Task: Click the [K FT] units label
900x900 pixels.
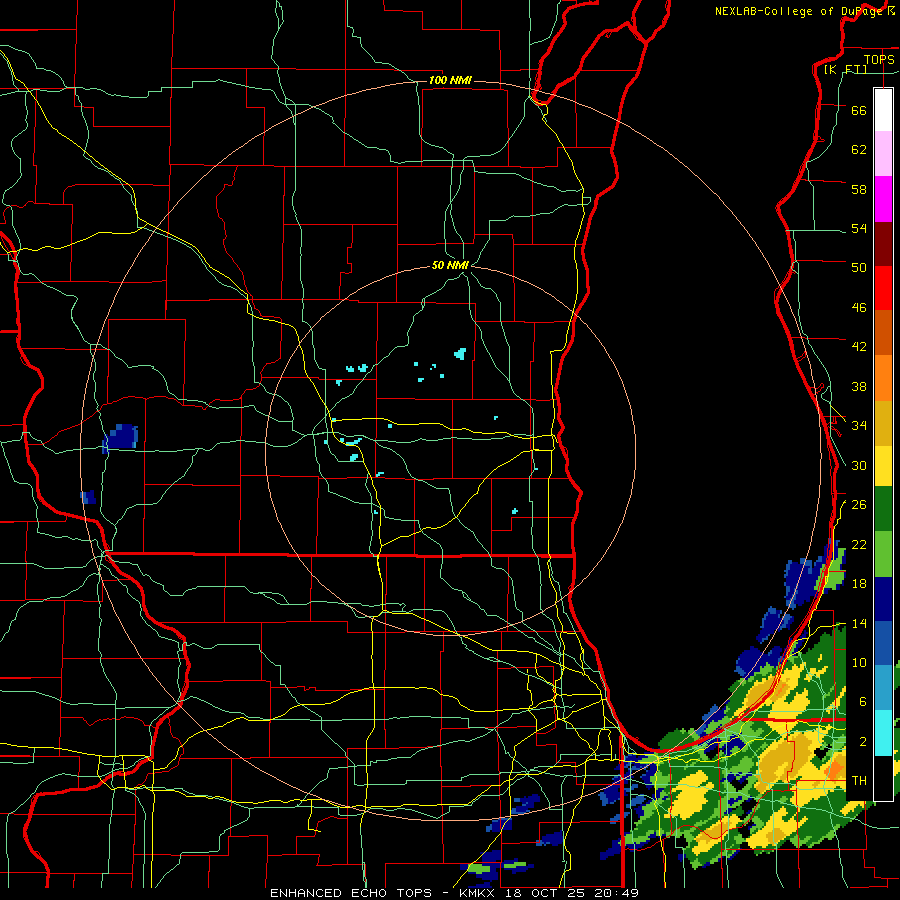Action: [845, 69]
